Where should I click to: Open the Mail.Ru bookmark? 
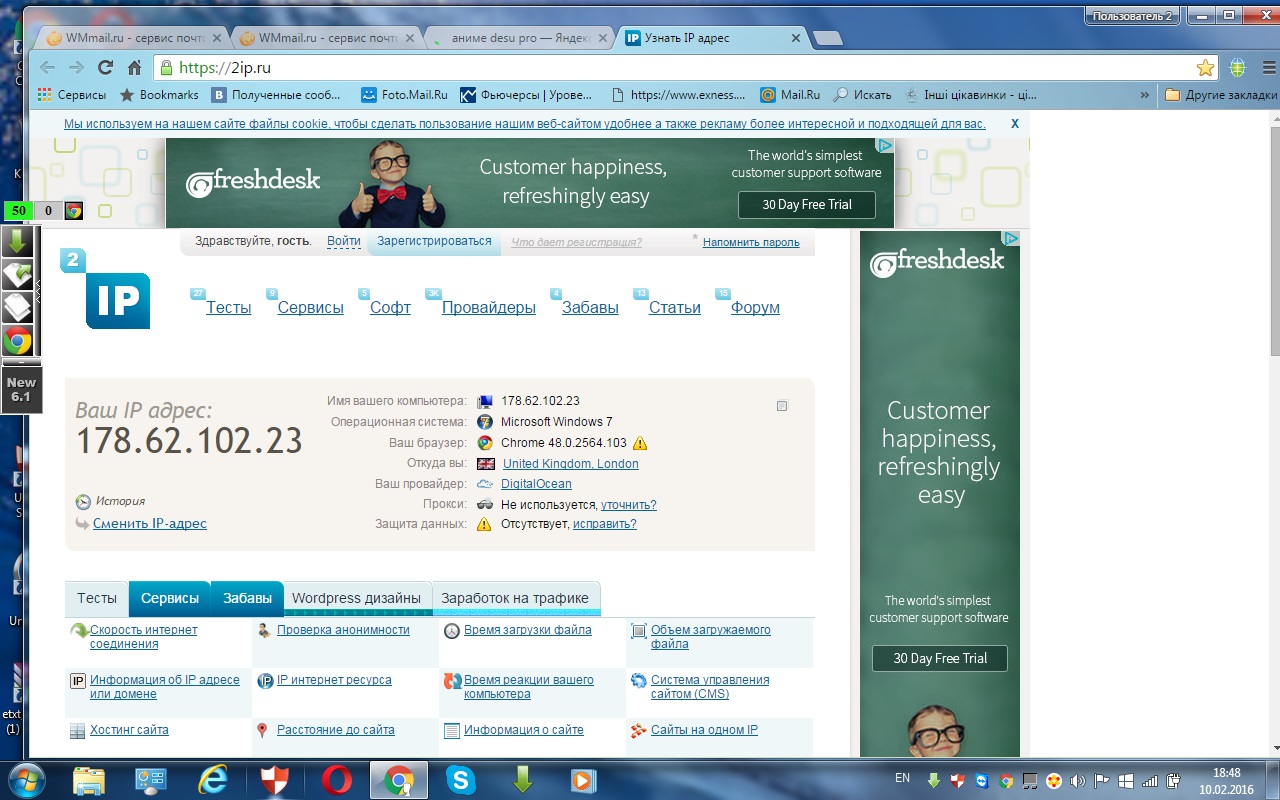790,95
